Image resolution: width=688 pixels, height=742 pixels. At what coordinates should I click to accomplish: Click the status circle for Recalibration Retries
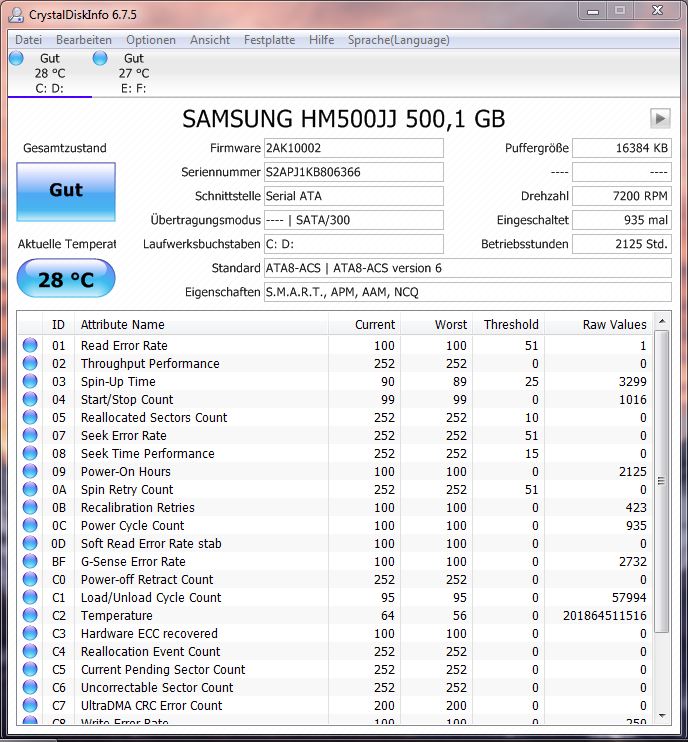click(x=30, y=507)
